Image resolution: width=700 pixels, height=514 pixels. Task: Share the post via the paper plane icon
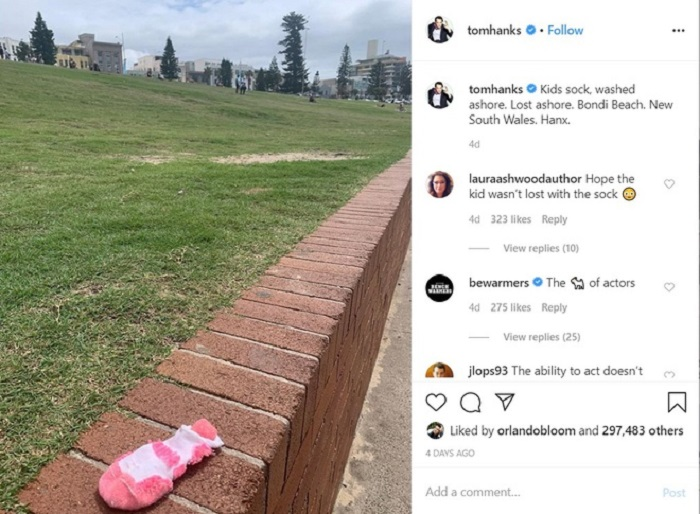click(x=505, y=401)
